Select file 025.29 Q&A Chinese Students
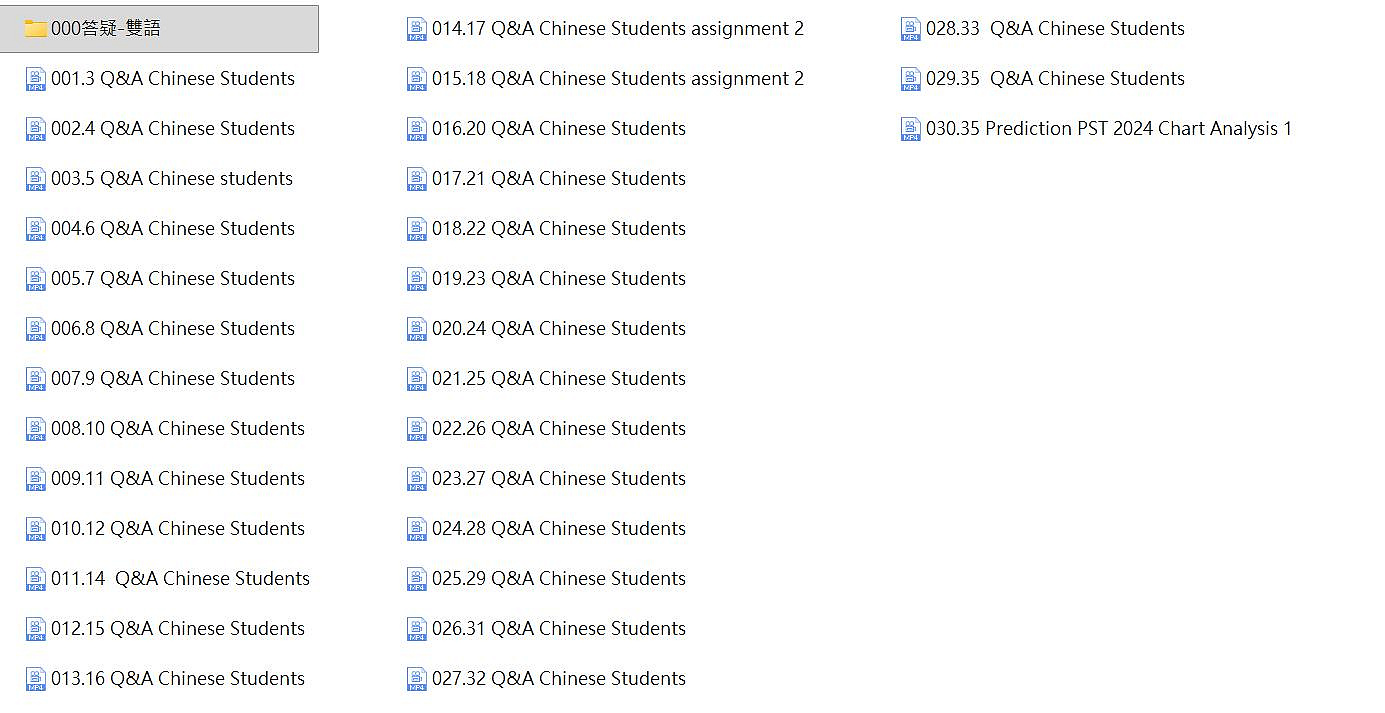 pos(547,579)
